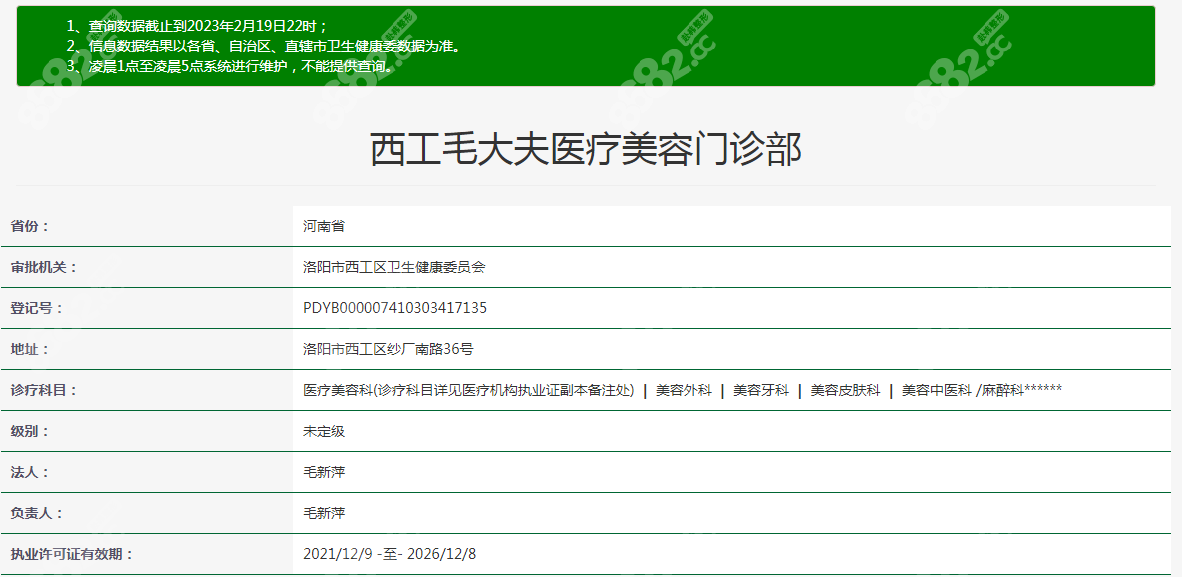Click 美容牙科 in the subjects row
This screenshot has width=1182, height=577.
[761, 390]
